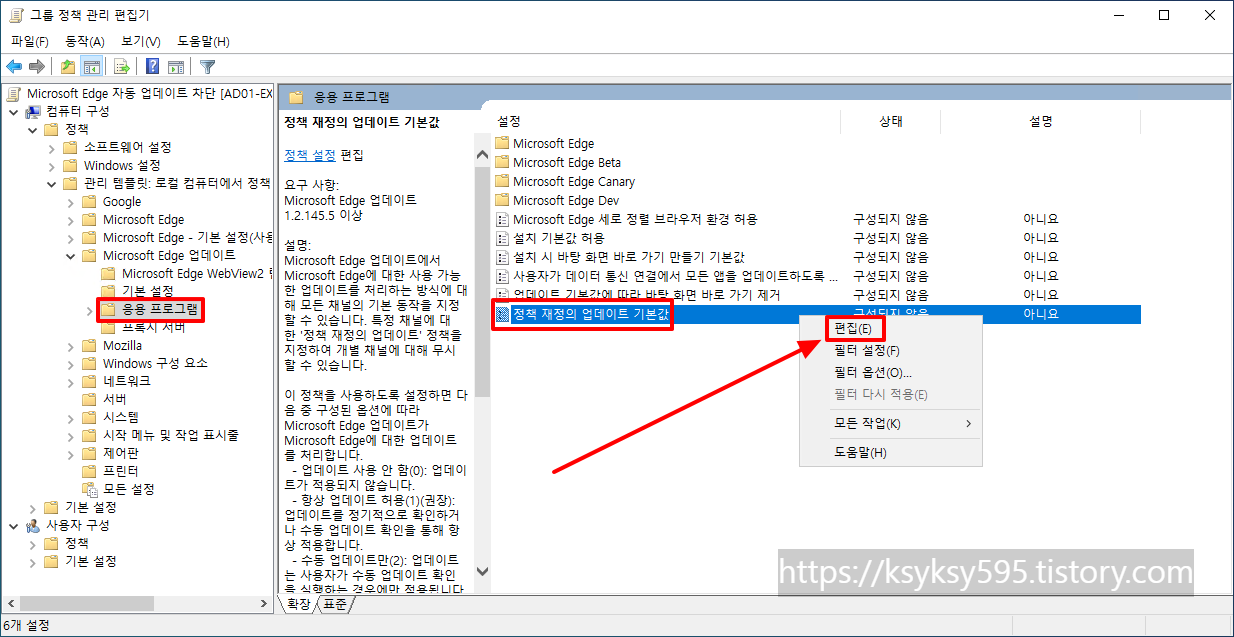Click the description pane scrollbar up arrow
This screenshot has height=637, width=1234.
point(483,155)
